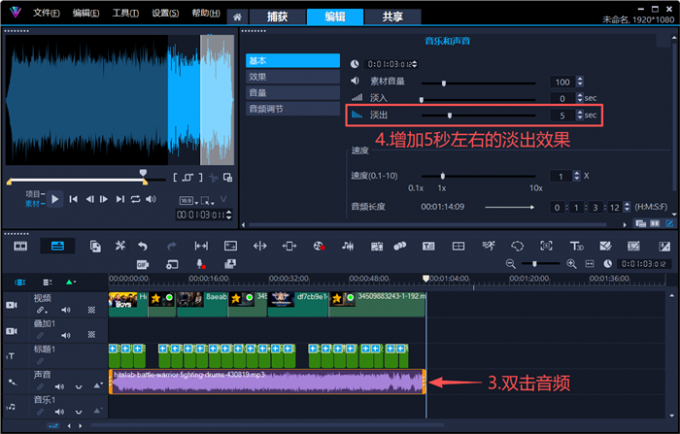Screen dimensions: 680x434
Task: Set the mark-in left bracket
Action: tap(175, 178)
